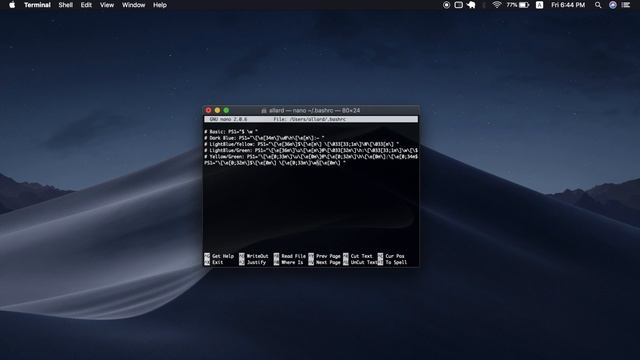Minimize the Terminal window with yellow button
Screen dimensions: 640x360
click(218, 110)
